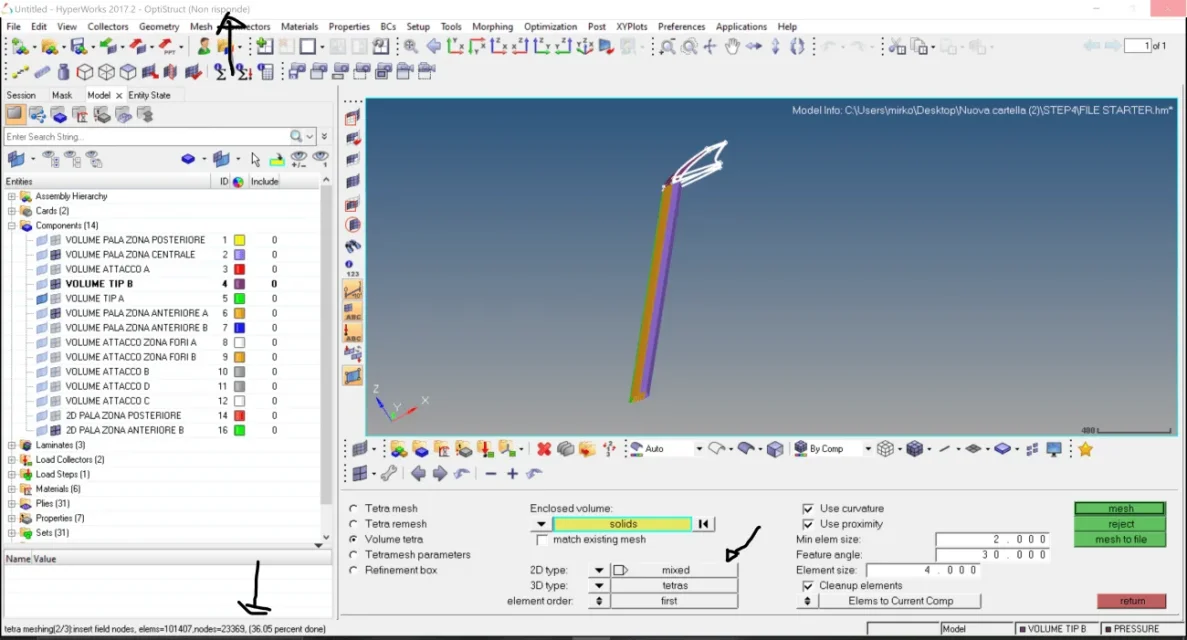Click the yellow solids selector button

[x=622, y=524]
